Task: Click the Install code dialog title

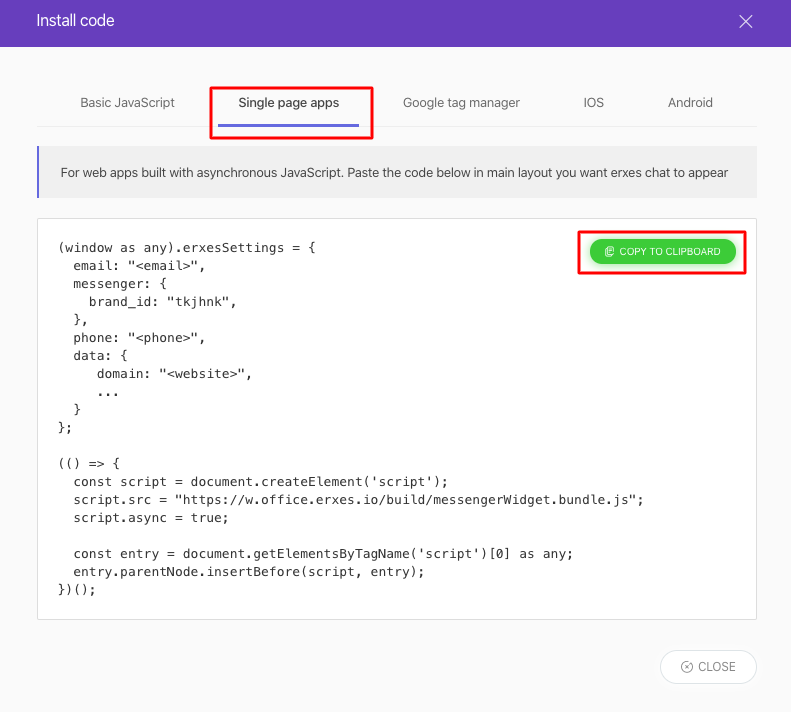Action: click(x=75, y=21)
